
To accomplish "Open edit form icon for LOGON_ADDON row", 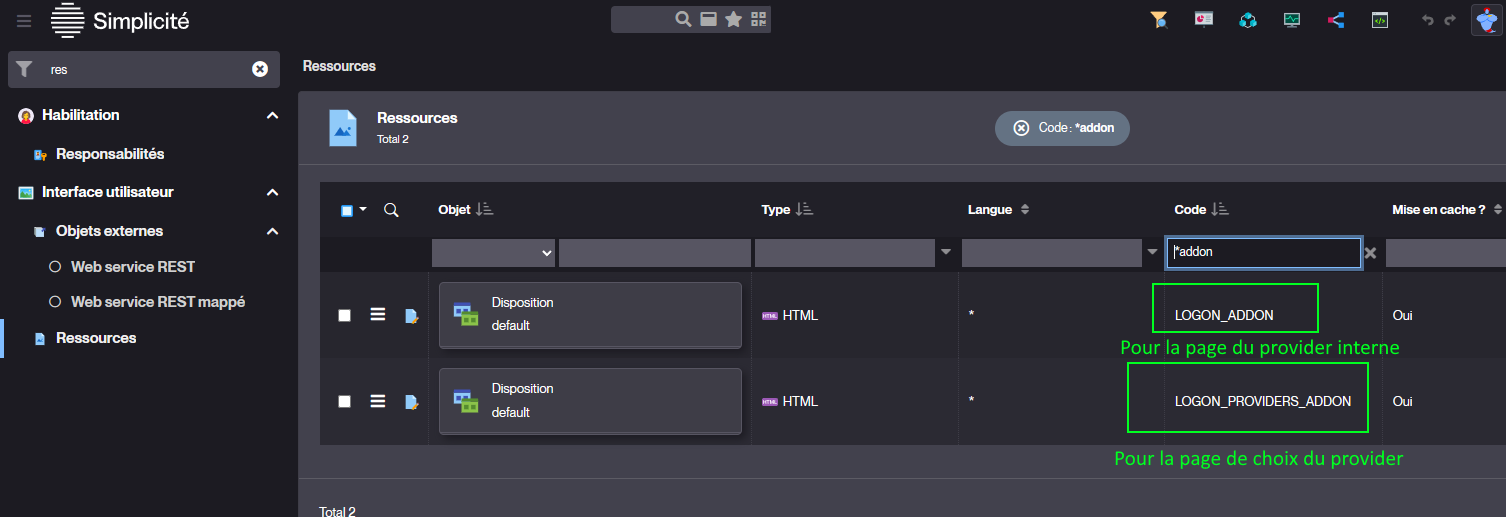I will [x=411, y=316].
